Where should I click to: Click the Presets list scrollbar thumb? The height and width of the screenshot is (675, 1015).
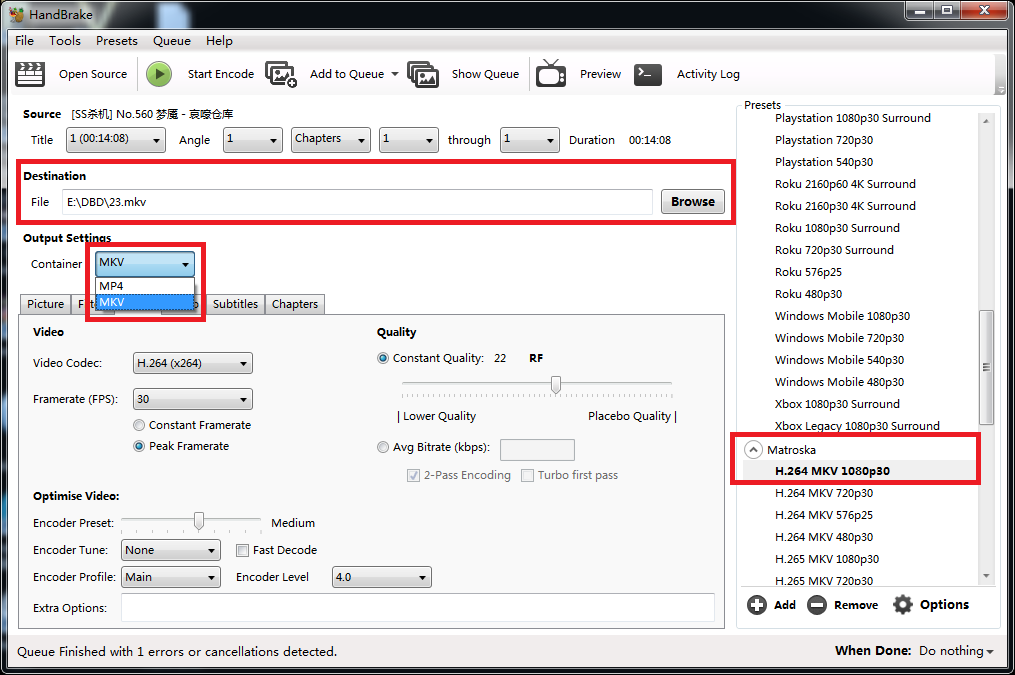point(986,367)
